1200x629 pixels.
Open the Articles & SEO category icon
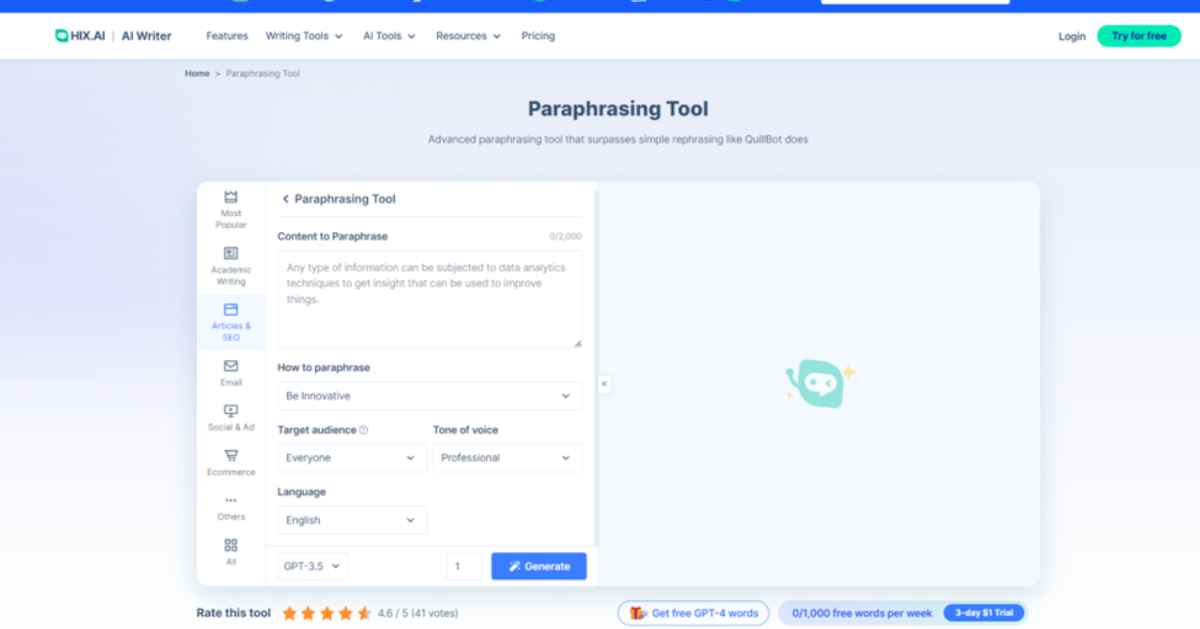231,311
